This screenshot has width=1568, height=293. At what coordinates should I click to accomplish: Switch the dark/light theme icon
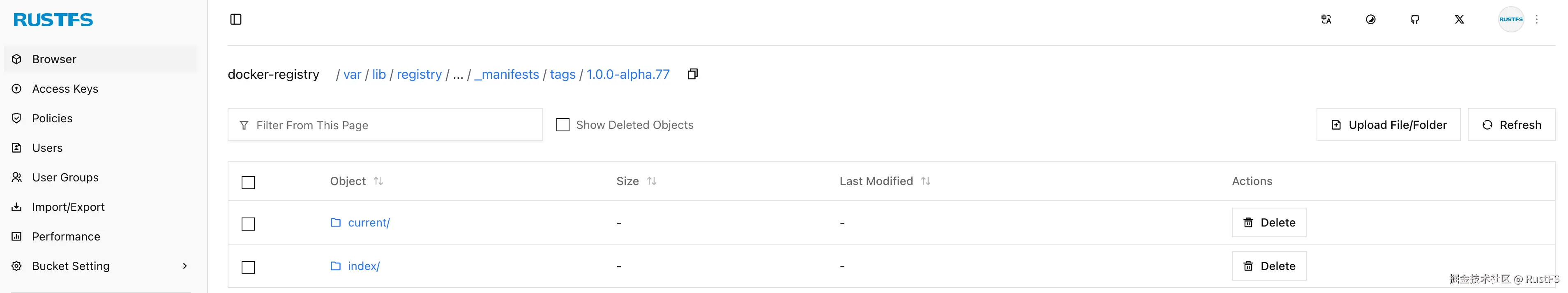point(1370,19)
